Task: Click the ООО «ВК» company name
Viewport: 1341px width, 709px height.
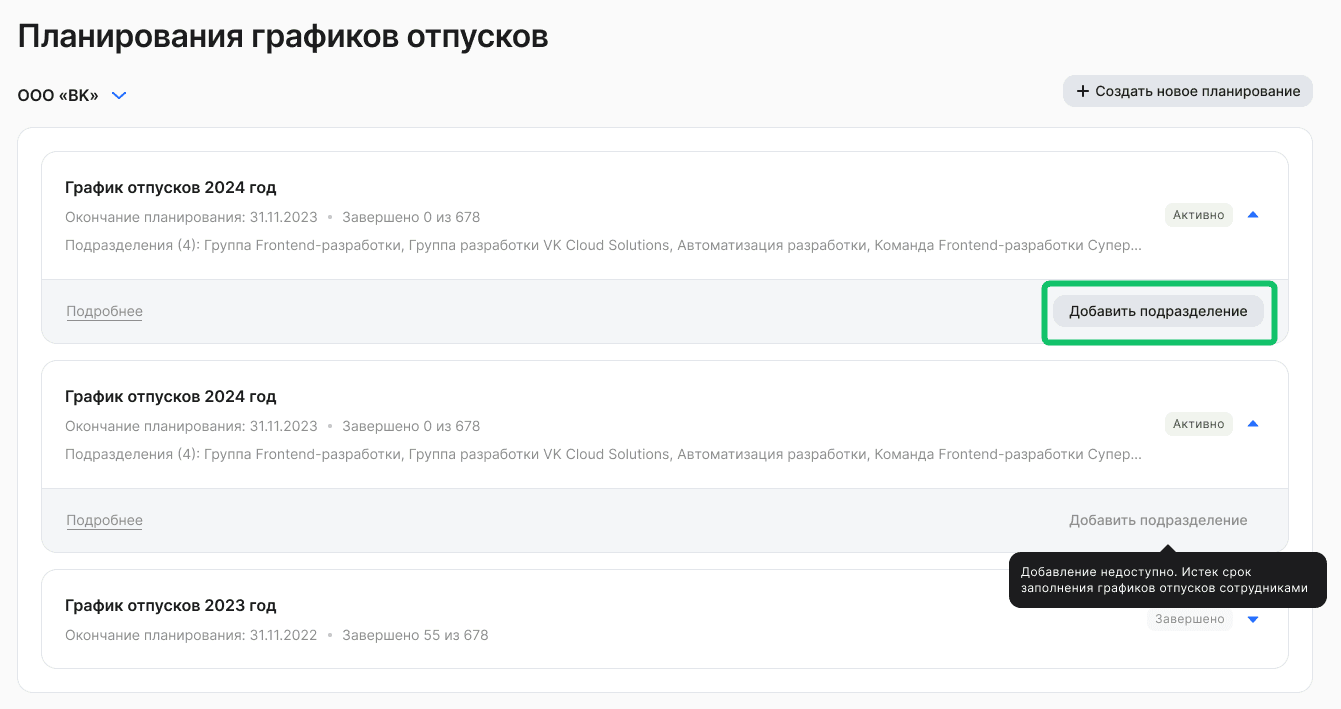Action: point(58,96)
